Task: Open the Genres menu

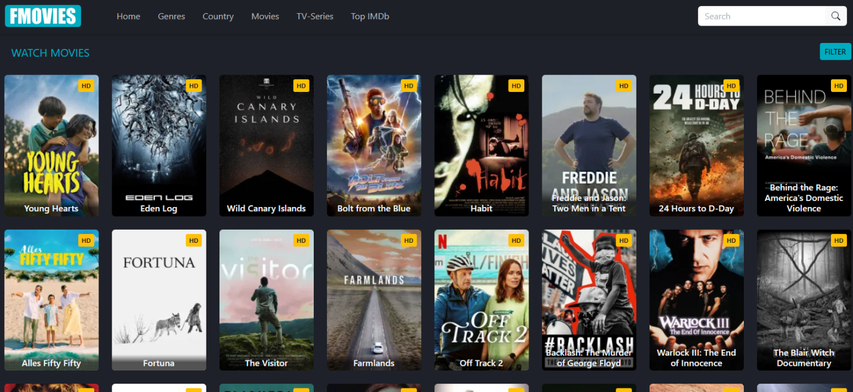Action: tap(171, 16)
